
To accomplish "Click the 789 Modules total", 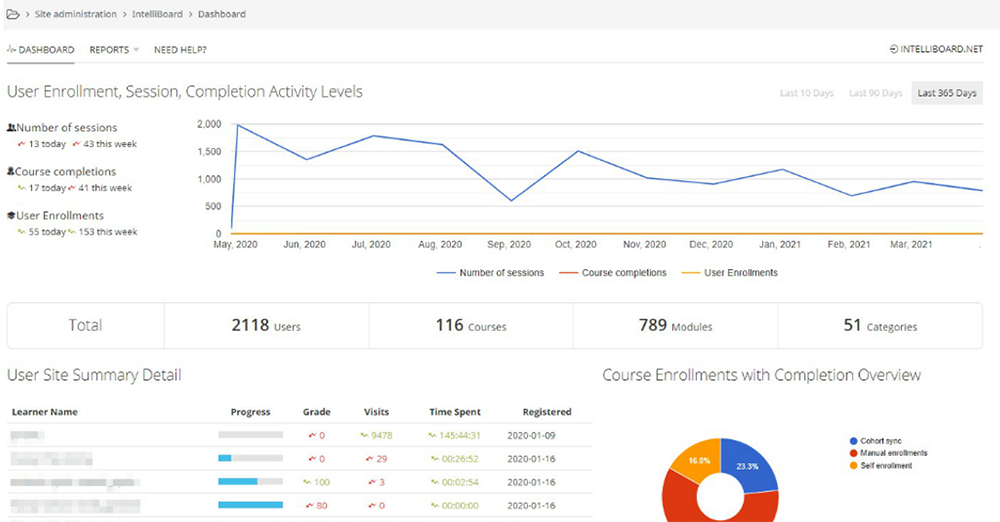I will (x=675, y=325).
